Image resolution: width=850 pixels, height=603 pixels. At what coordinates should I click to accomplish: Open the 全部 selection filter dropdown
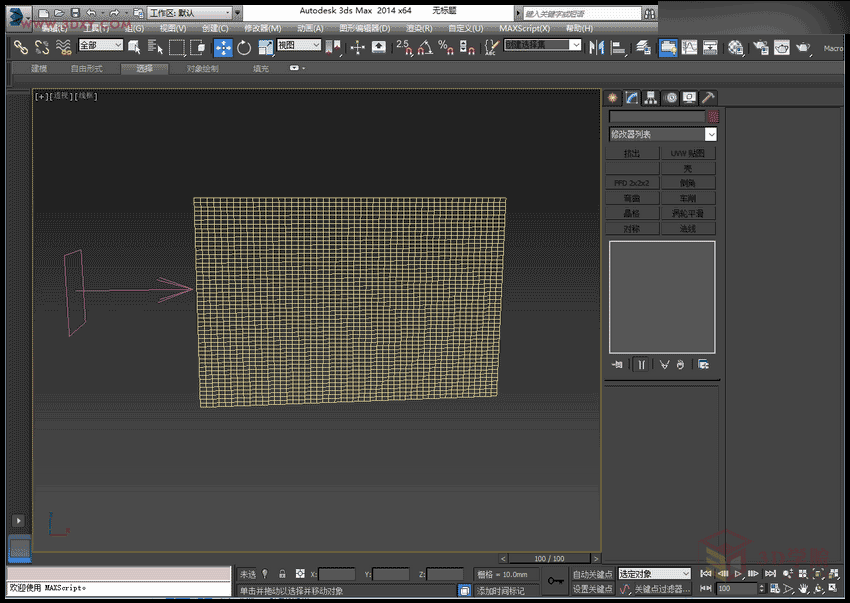pyautogui.click(x=100, y=46)
